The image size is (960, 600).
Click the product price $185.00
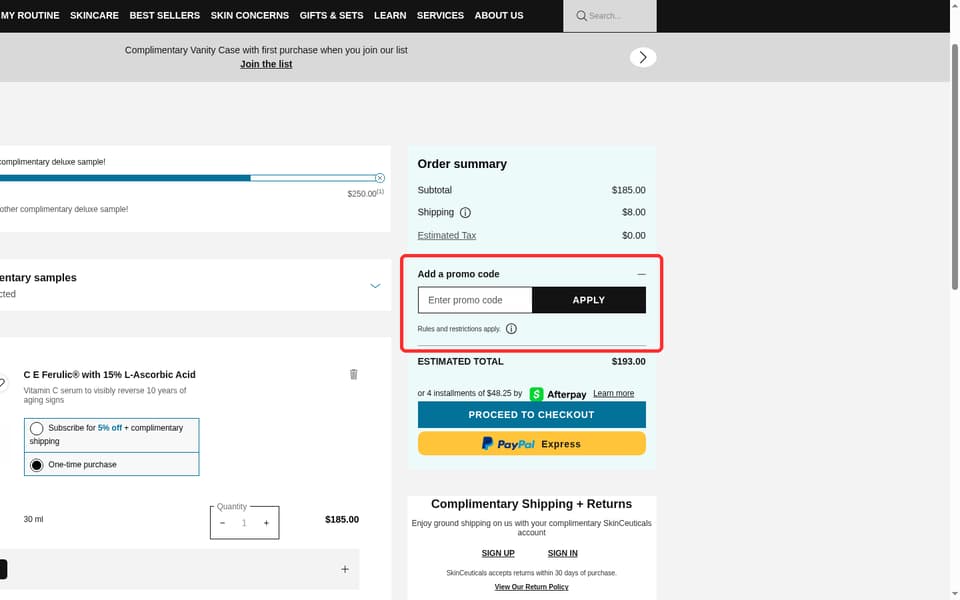pyautogui.click(x=342, y=520)
